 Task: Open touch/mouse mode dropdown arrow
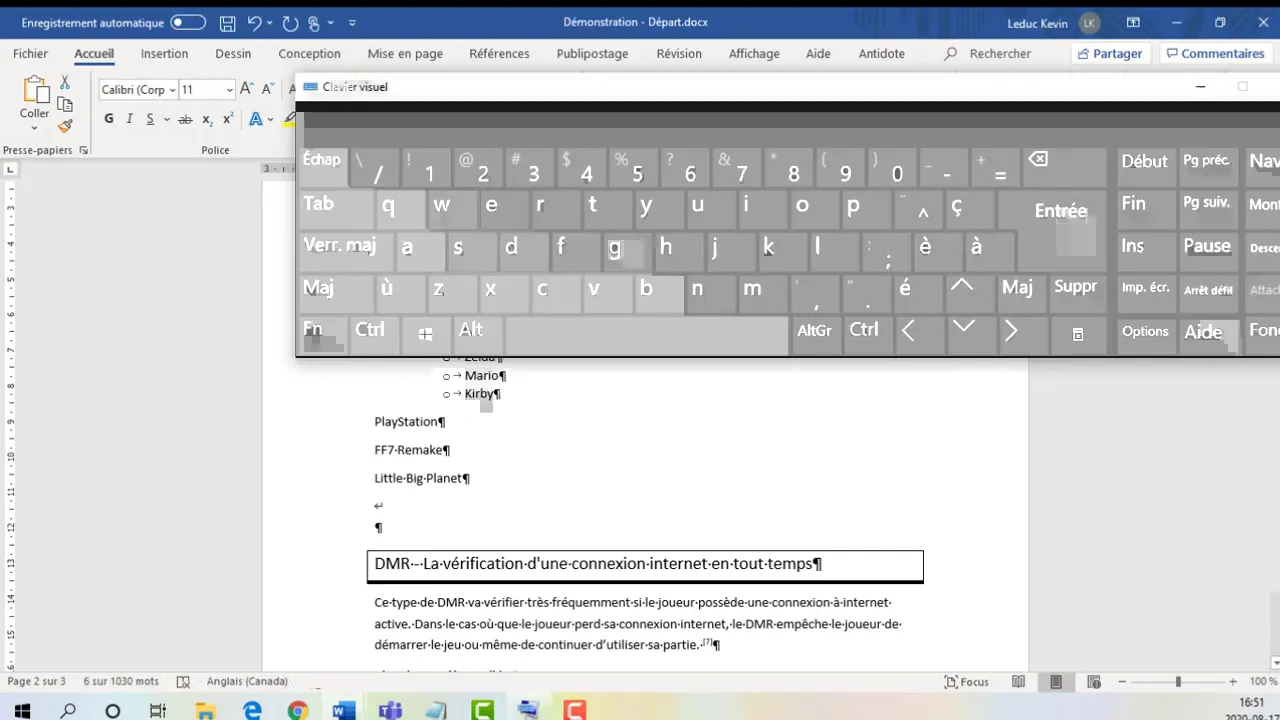[331, 22]
